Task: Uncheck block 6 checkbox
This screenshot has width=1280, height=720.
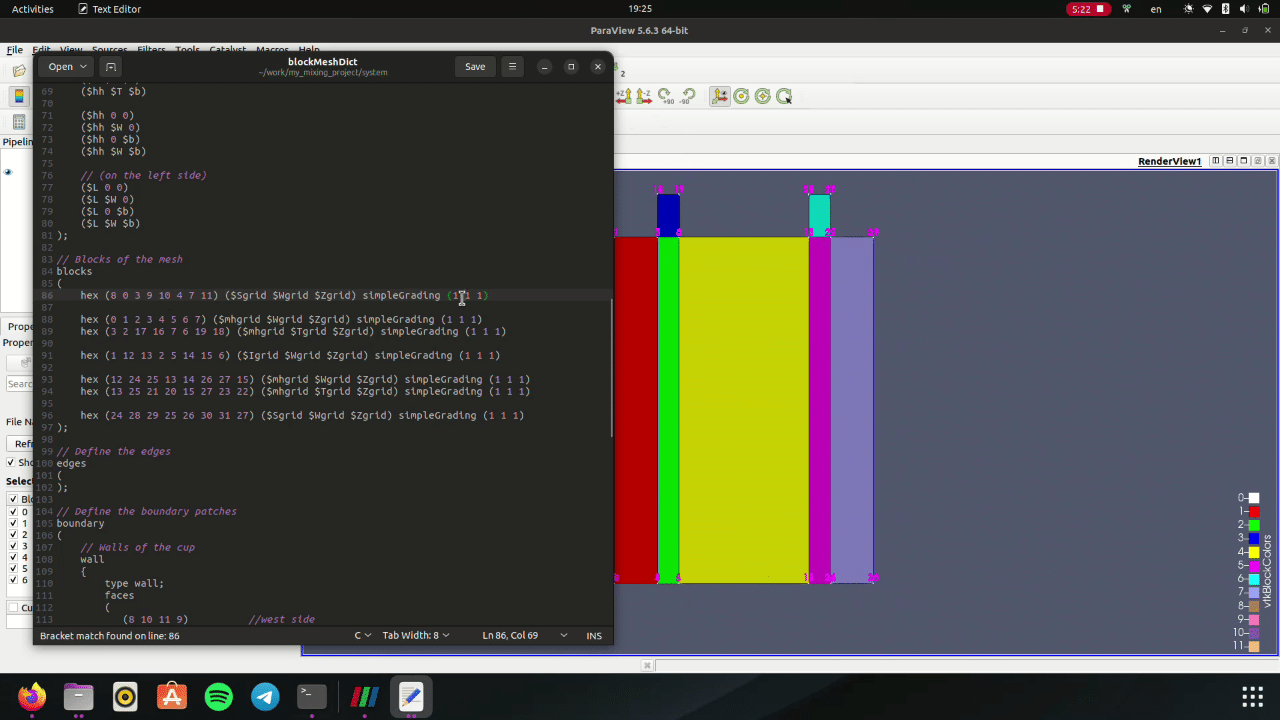Action: point(13,581)
